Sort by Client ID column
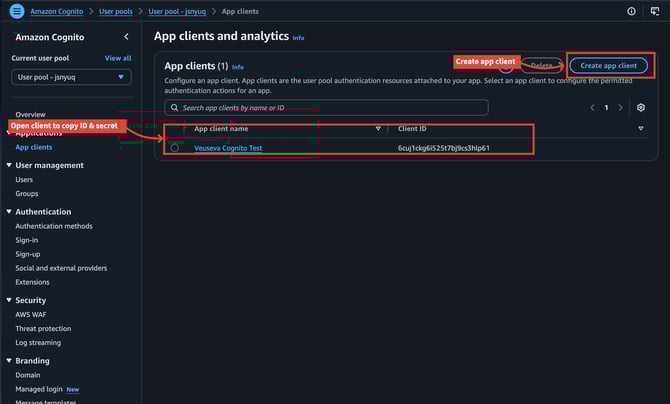The width and height of the screenshot is (670, 404). point(641,129)
